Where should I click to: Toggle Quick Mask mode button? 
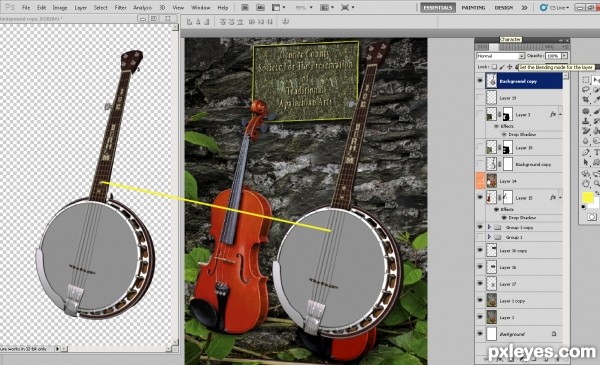[x=592, y=217]
